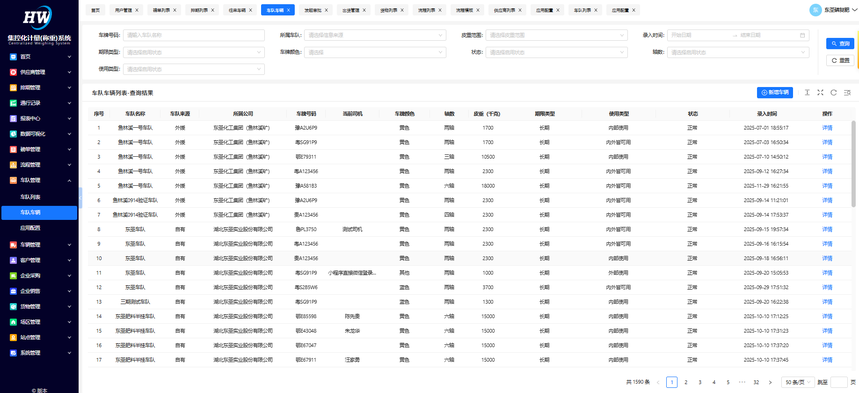
Task: Switch to the 首页 tab
Action: pos(96,10)
